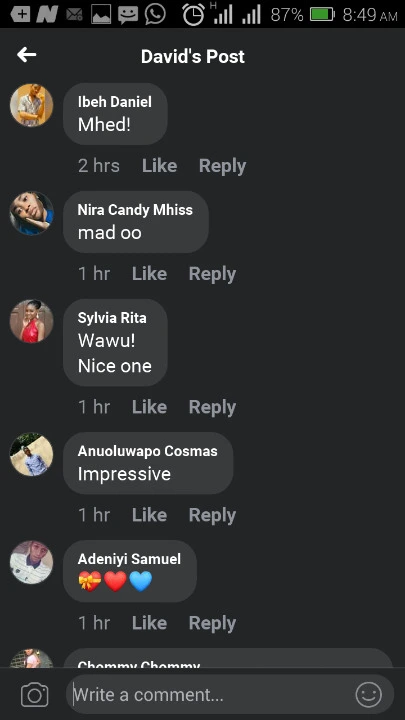Open Sylvia Rita's profile name
Viewport: 405px width, 720px height.
click(x=112, y=318)
